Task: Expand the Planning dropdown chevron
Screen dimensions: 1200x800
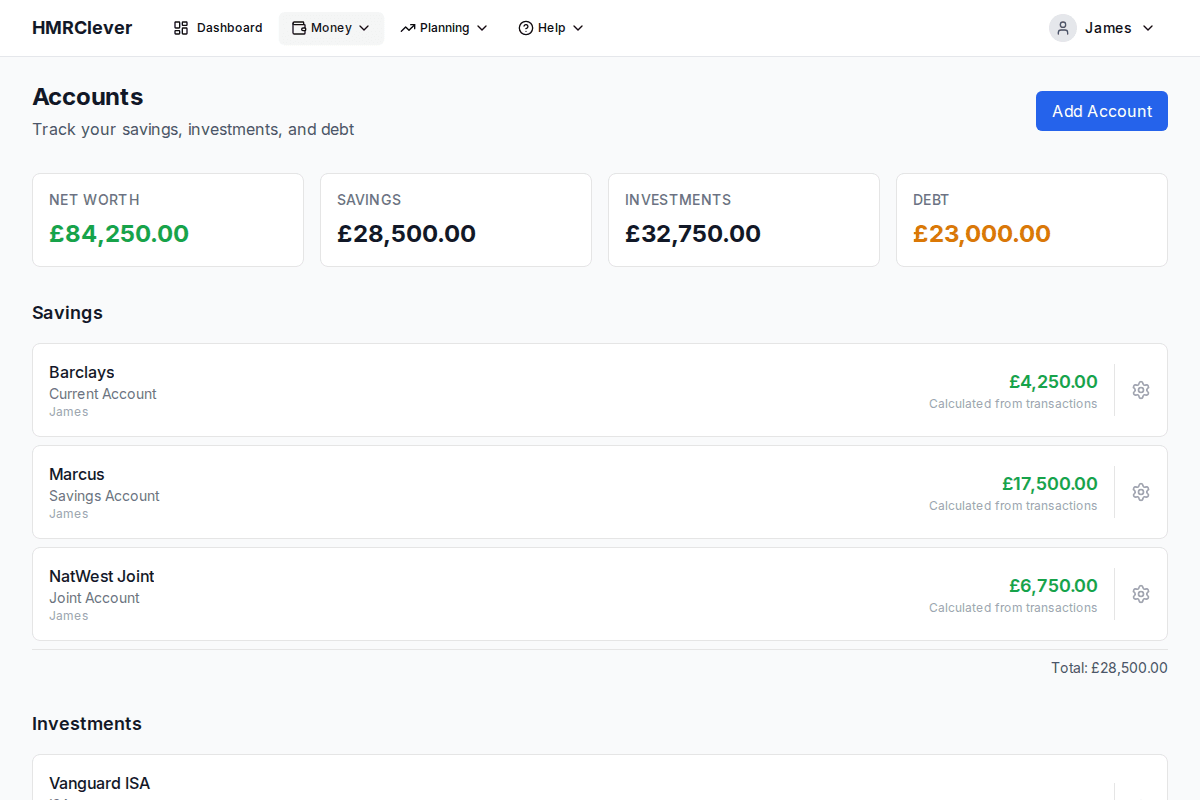Action: [483, 28]
